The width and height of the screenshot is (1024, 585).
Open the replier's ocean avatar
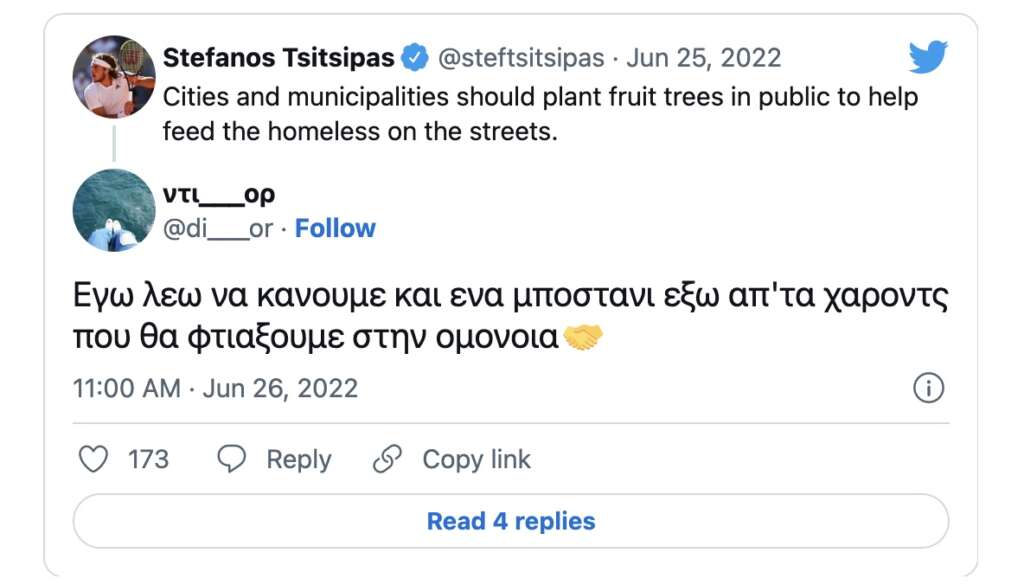(x=114, y=209)
